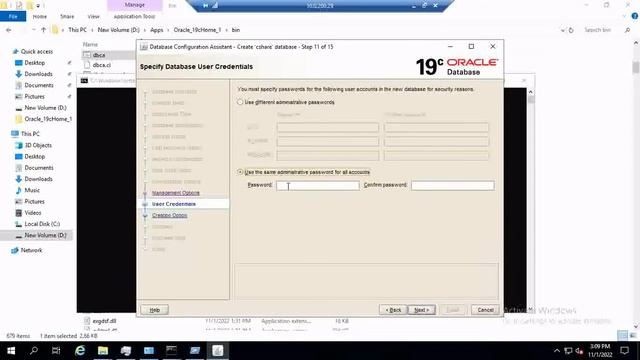The image size is (640, 360).
Task: Open Quick access in navigation pane
Action: coord(37,51)
